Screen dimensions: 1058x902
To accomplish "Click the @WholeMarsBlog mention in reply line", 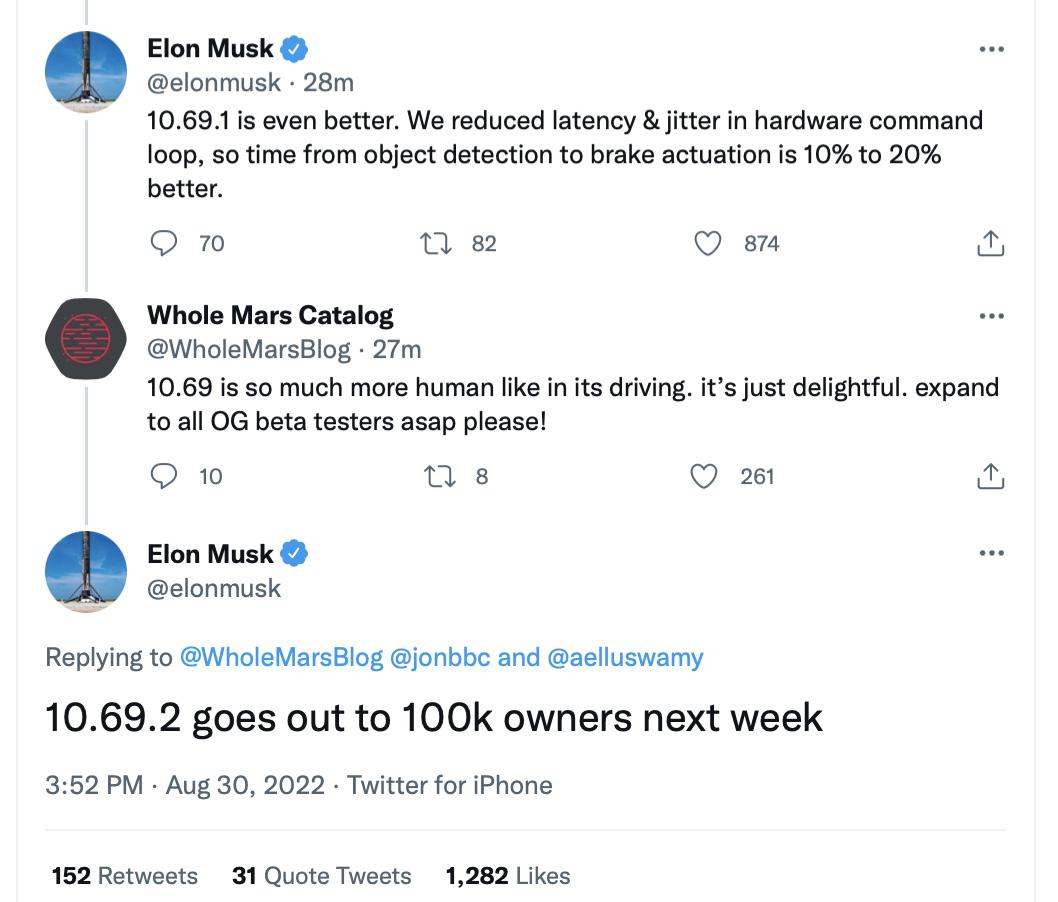I will (280, 657).
